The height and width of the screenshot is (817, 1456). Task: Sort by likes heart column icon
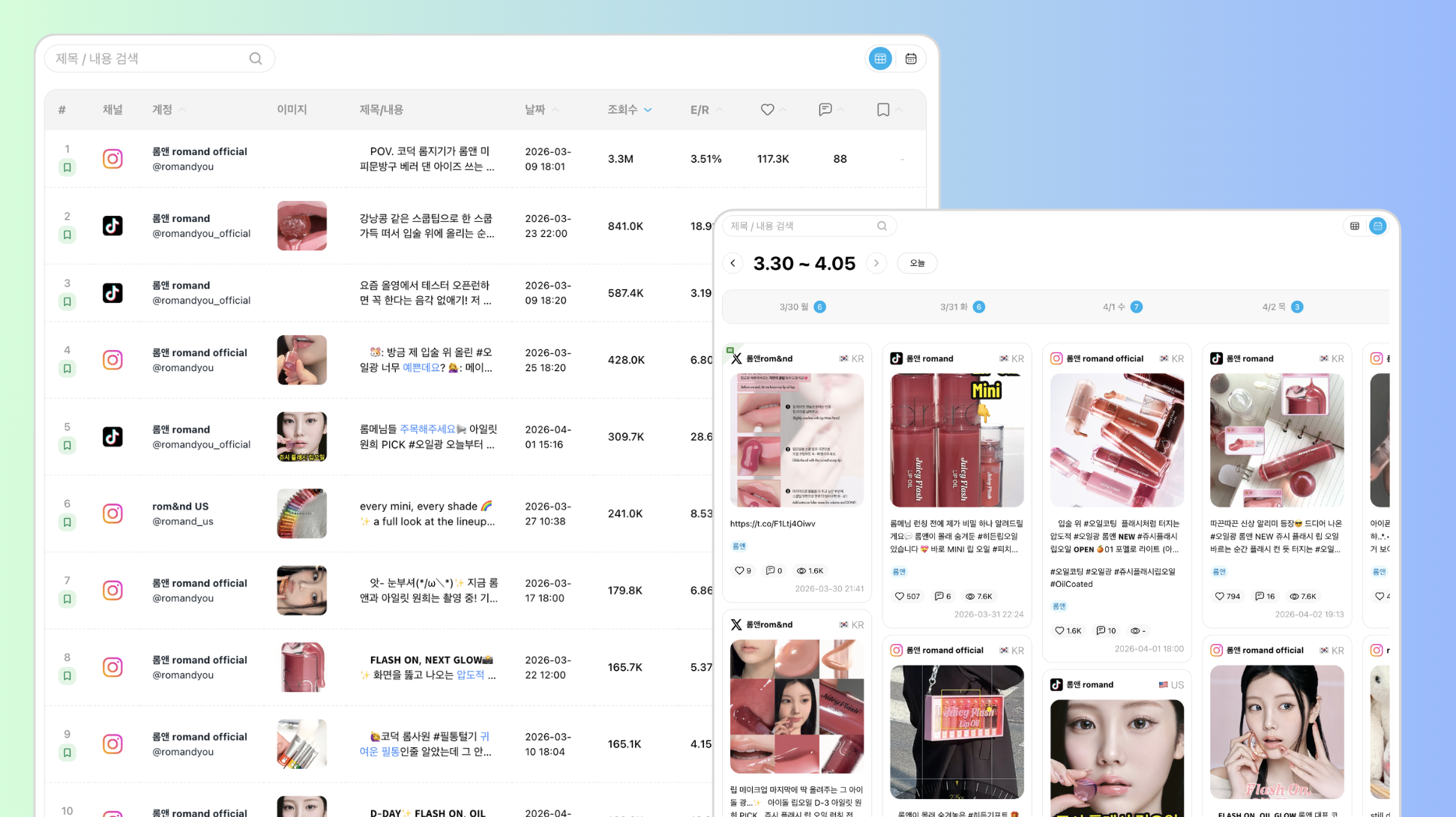(767, 109)
